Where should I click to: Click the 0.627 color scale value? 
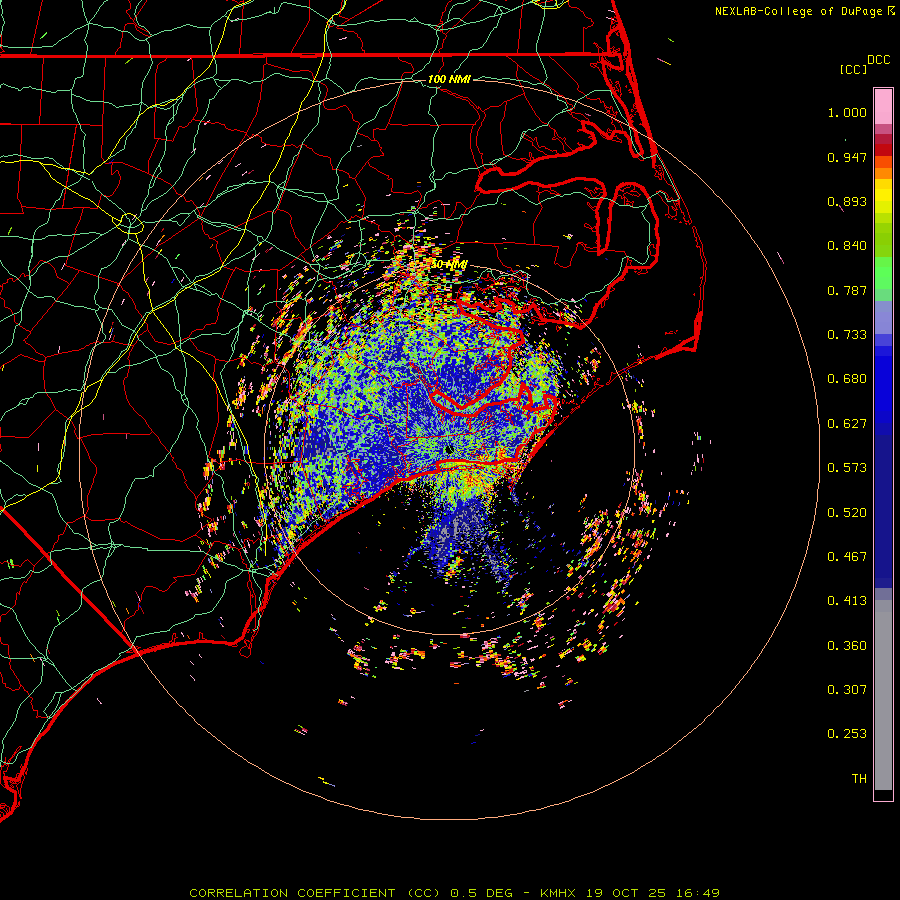click(847, 424)
